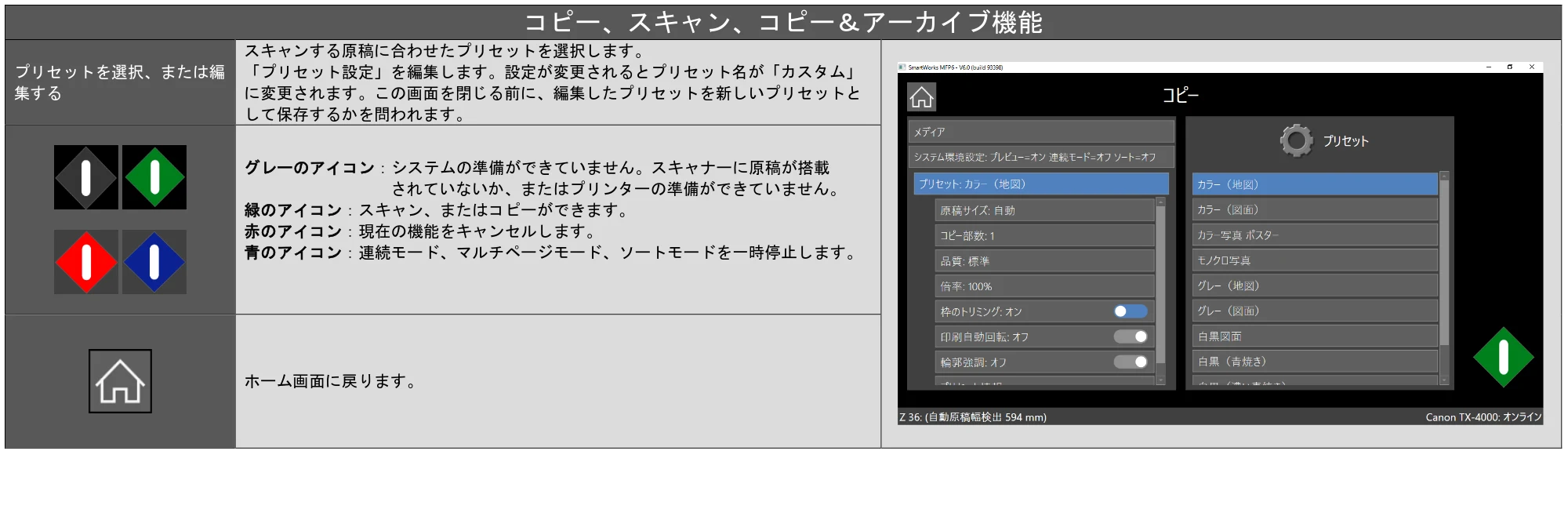Click the gray diamond icon in the legend

86,177
